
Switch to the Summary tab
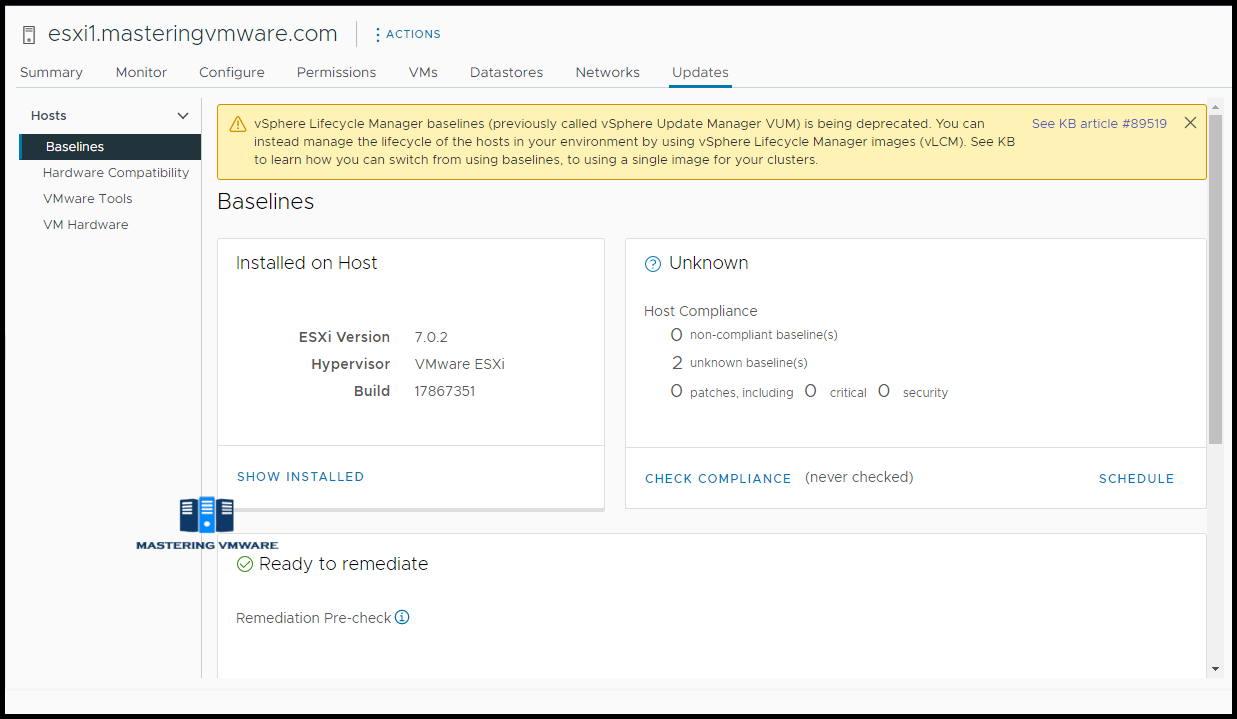click(x=51, y=72)
